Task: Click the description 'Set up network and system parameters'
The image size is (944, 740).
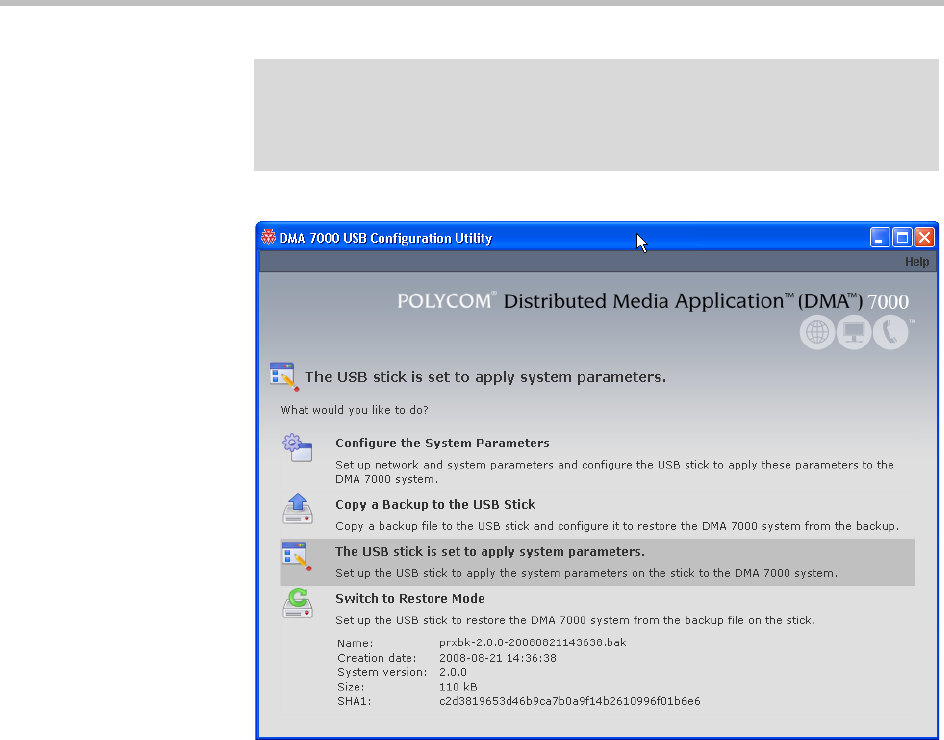Action: pyautogui.click(x=614, y=472)
